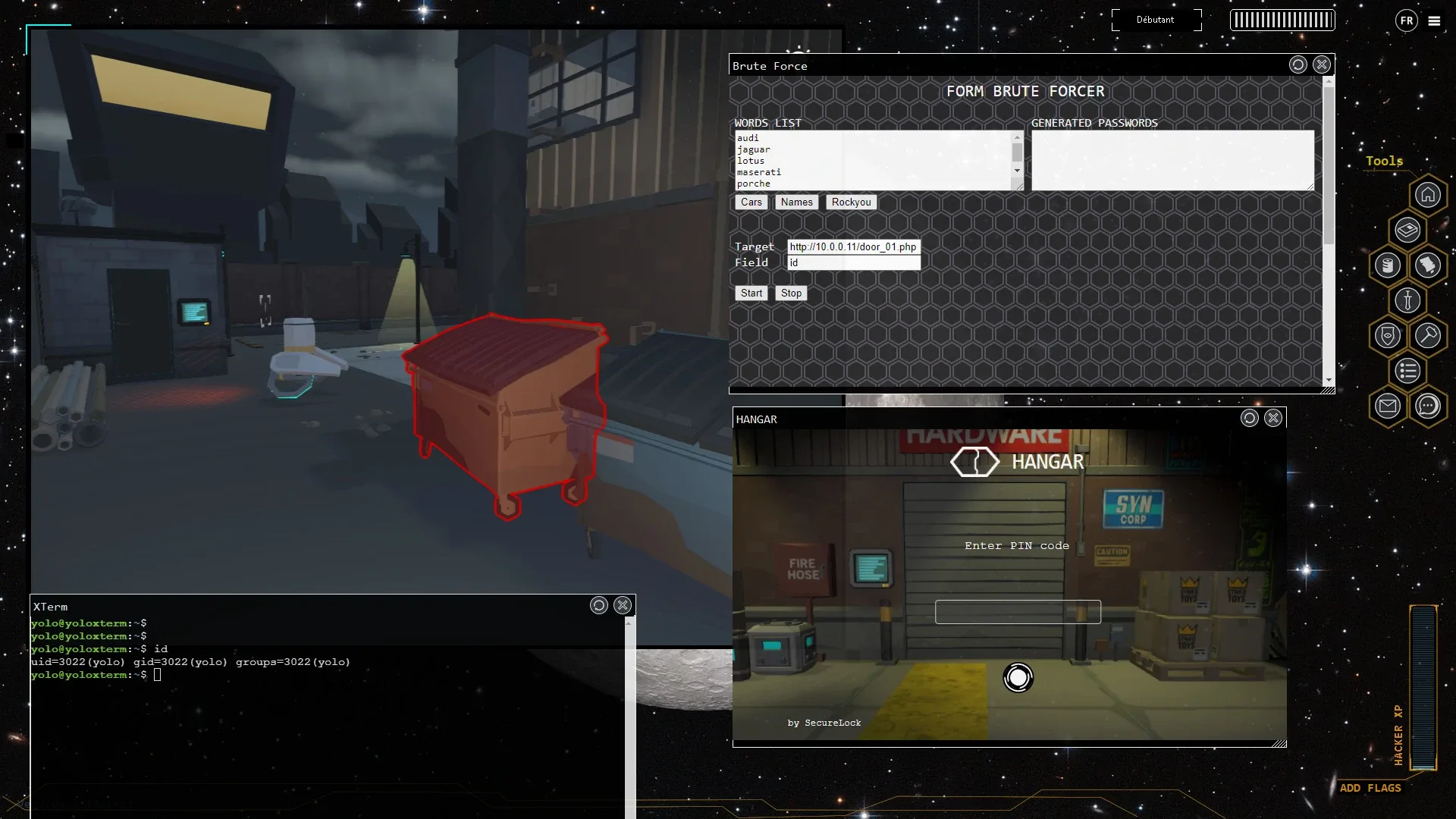Screen dimensions: 1456x819
Task: Open the chat bubble icon
Action: pos(1427,406)
